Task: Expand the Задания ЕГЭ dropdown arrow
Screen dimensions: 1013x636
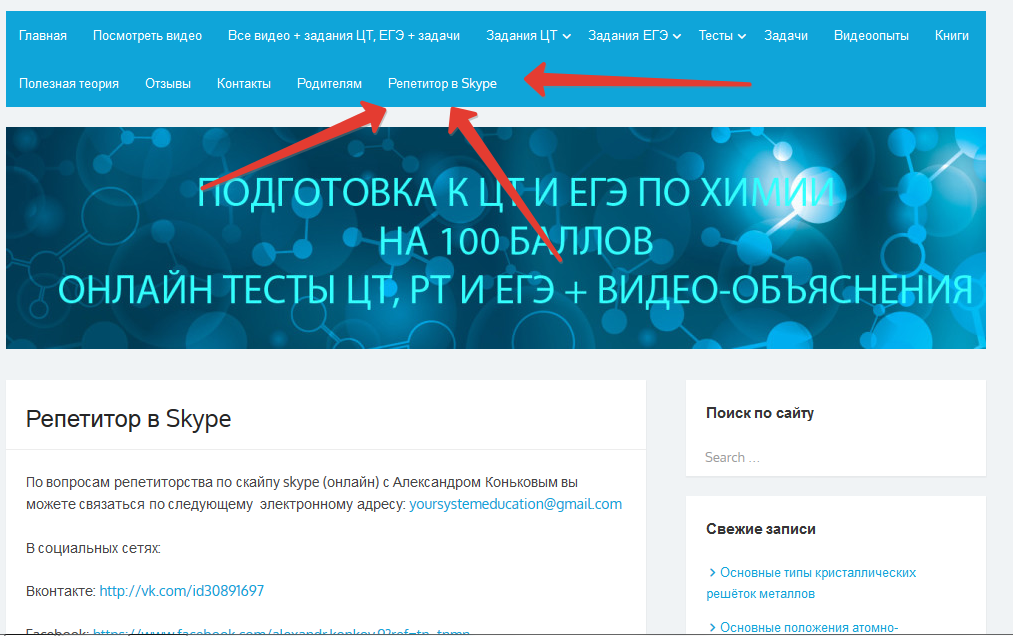Action: [x=677, y=36]
